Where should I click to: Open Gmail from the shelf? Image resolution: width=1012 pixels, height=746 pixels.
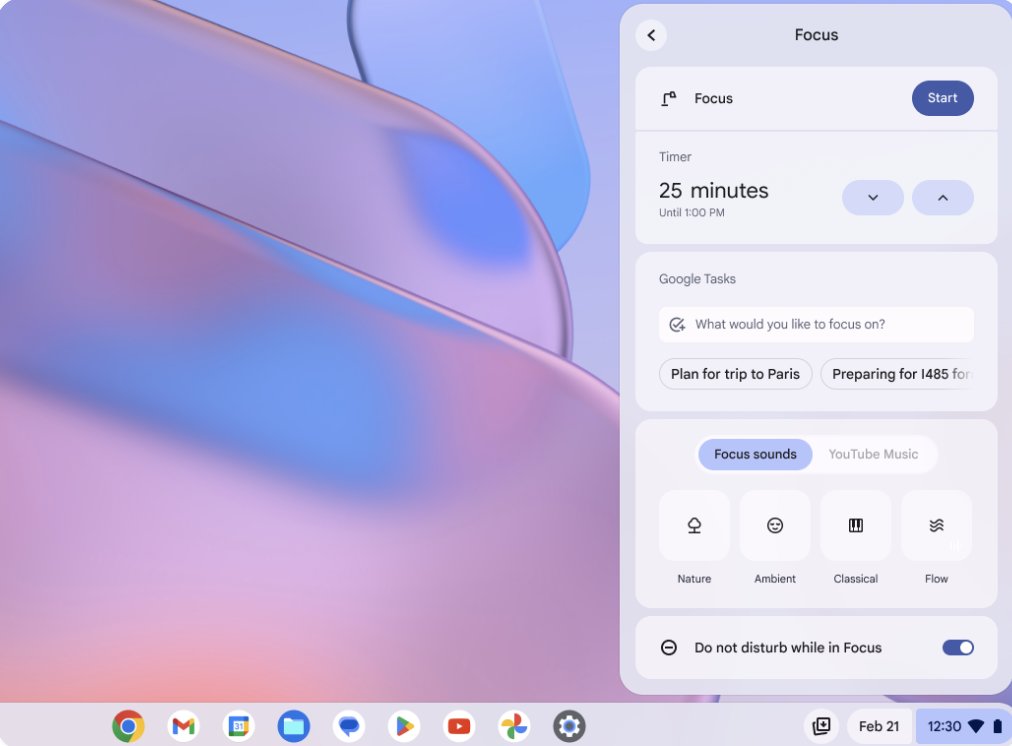click(x=183, y=726)
